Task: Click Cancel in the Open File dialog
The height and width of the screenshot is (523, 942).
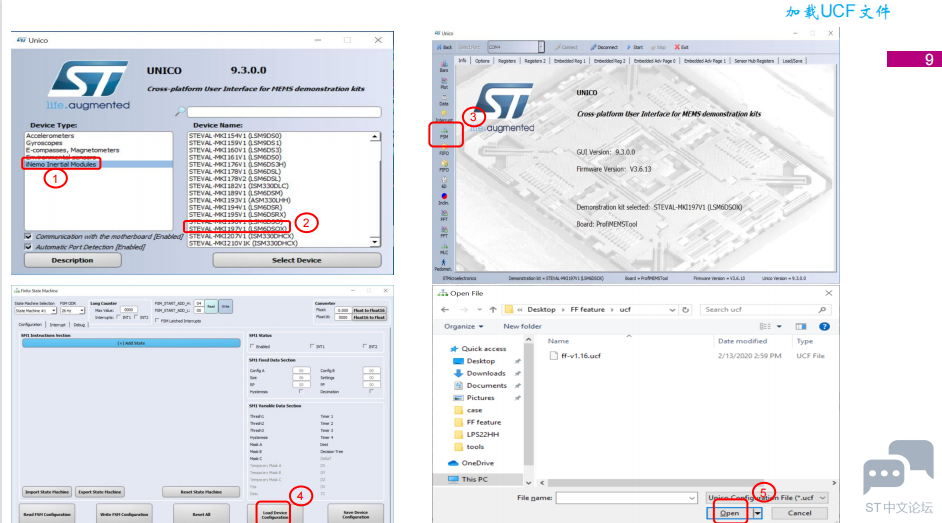Action: (x=799, y=513)
